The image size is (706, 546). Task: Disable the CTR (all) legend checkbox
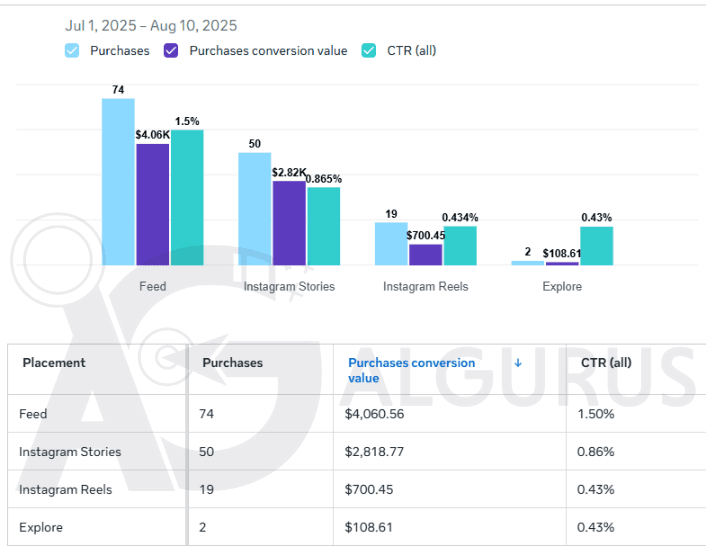[x=368, y=50]
